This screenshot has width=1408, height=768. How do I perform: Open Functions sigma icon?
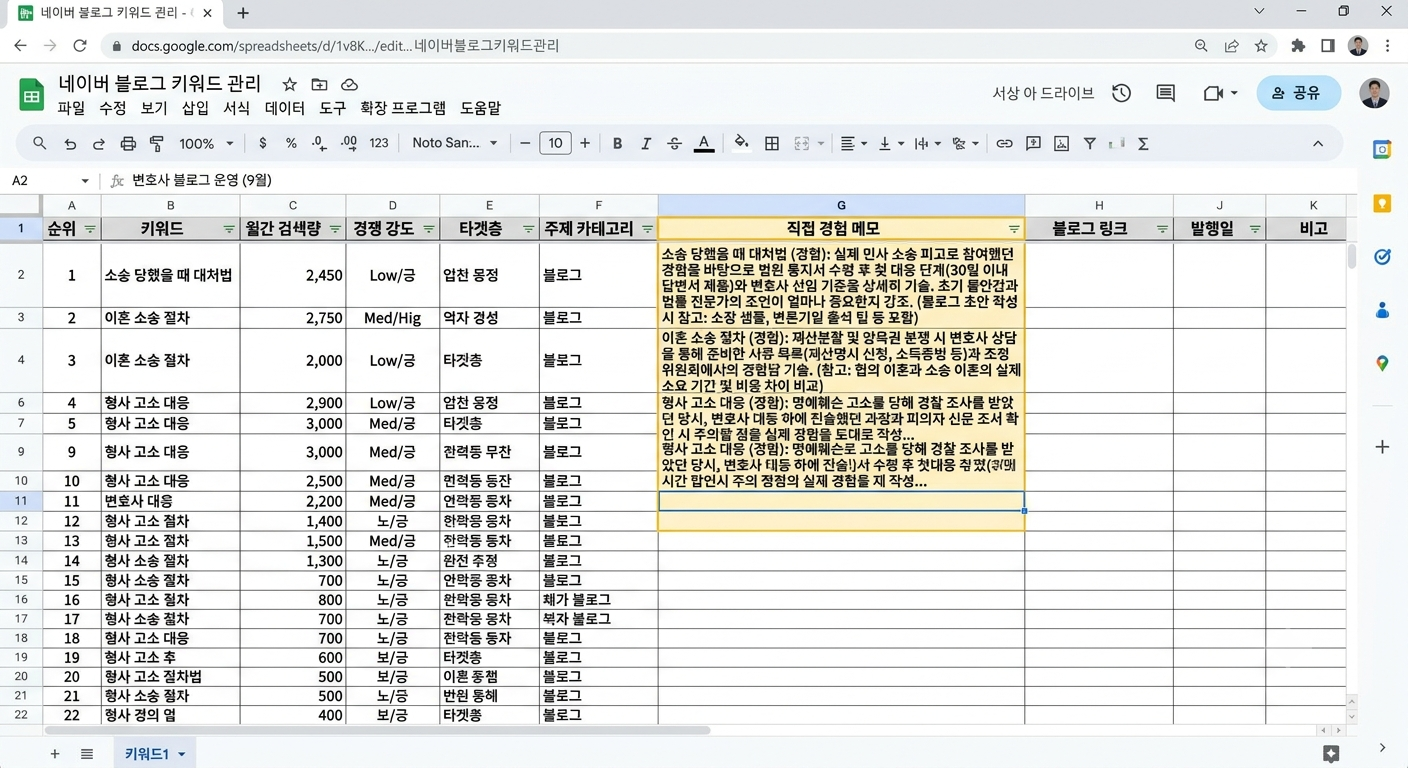1143,144
